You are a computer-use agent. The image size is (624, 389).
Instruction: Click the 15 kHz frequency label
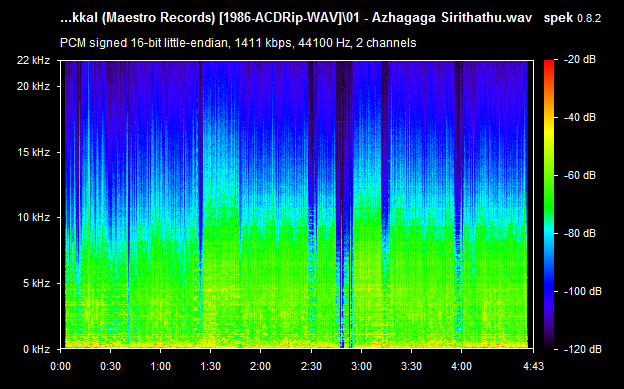pos(33,152)
